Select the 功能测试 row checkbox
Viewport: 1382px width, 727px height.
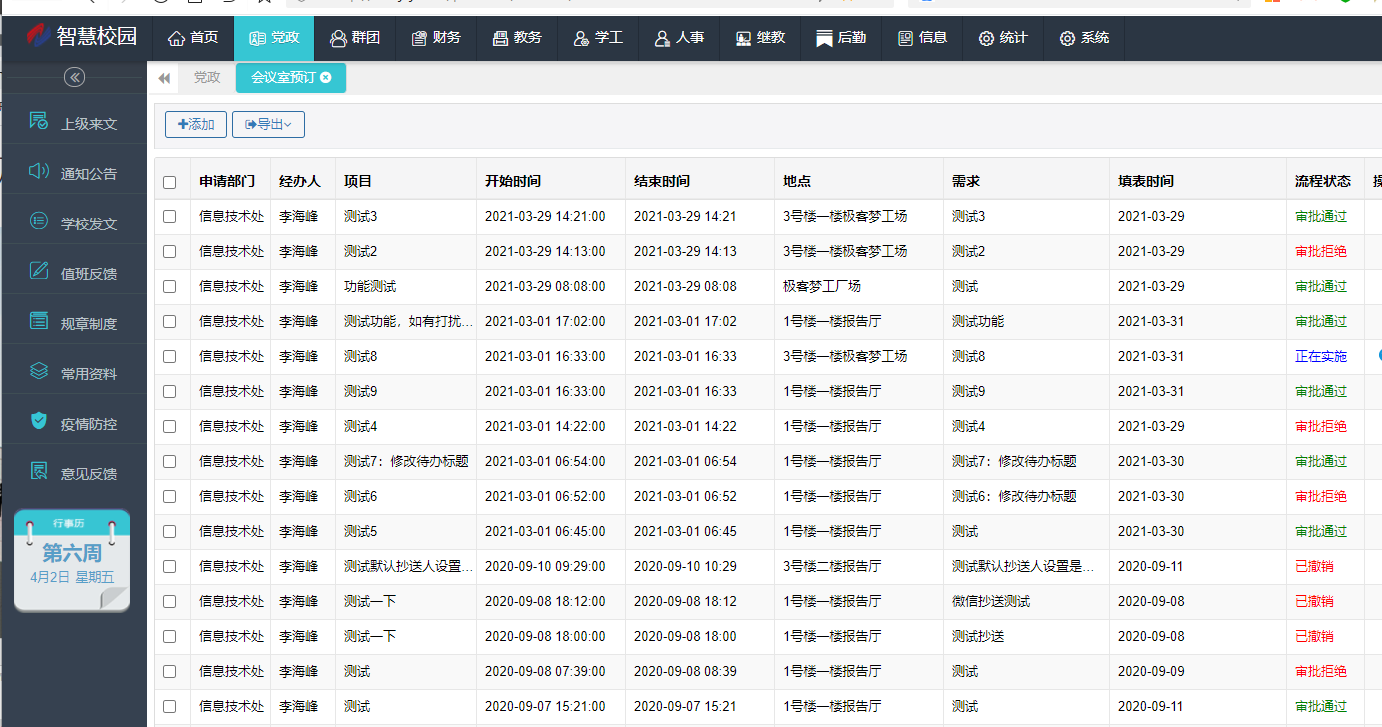click(x=169, y=286)
